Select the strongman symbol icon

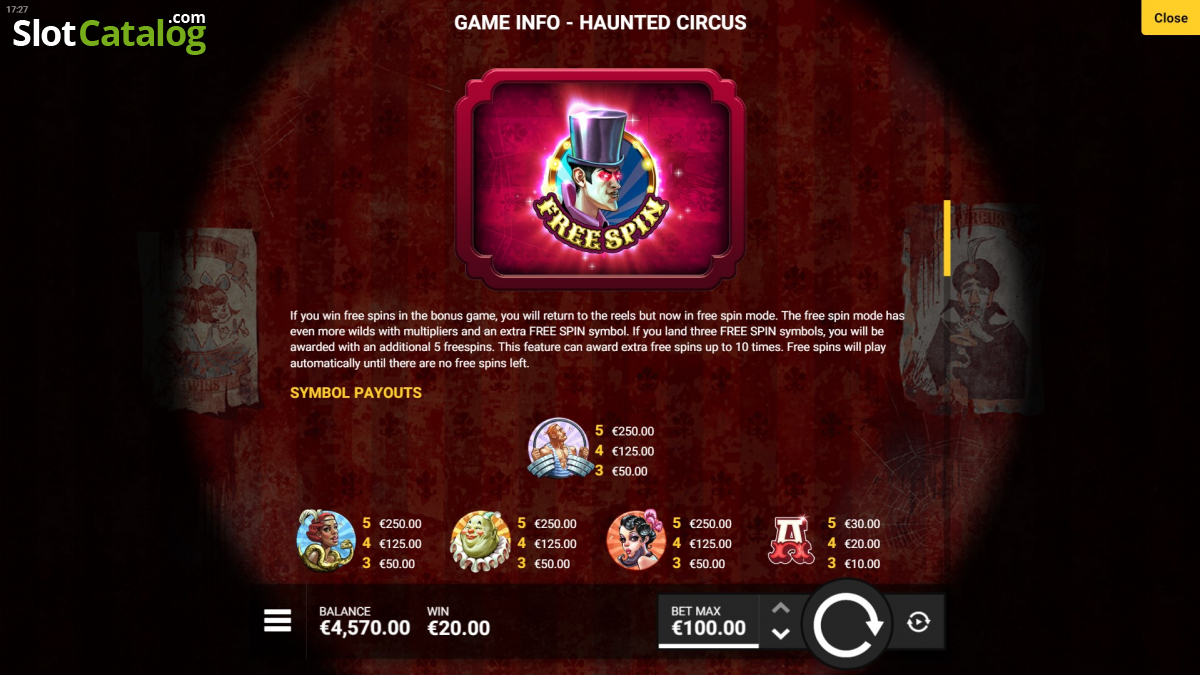click(559, 450)
